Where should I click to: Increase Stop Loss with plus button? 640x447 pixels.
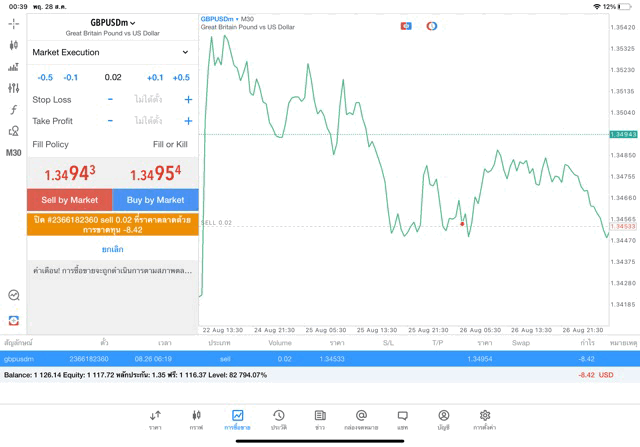click(x=188, y=100)
